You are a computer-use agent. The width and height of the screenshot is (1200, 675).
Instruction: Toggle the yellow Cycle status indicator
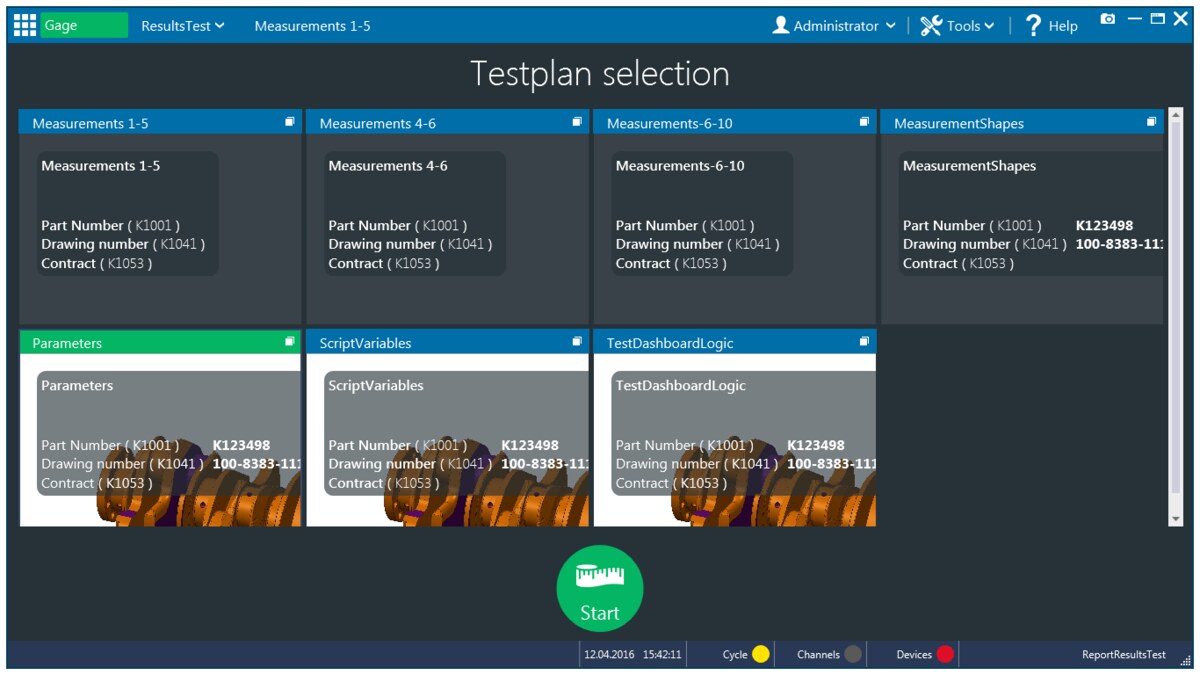click(x=760, y=654)
